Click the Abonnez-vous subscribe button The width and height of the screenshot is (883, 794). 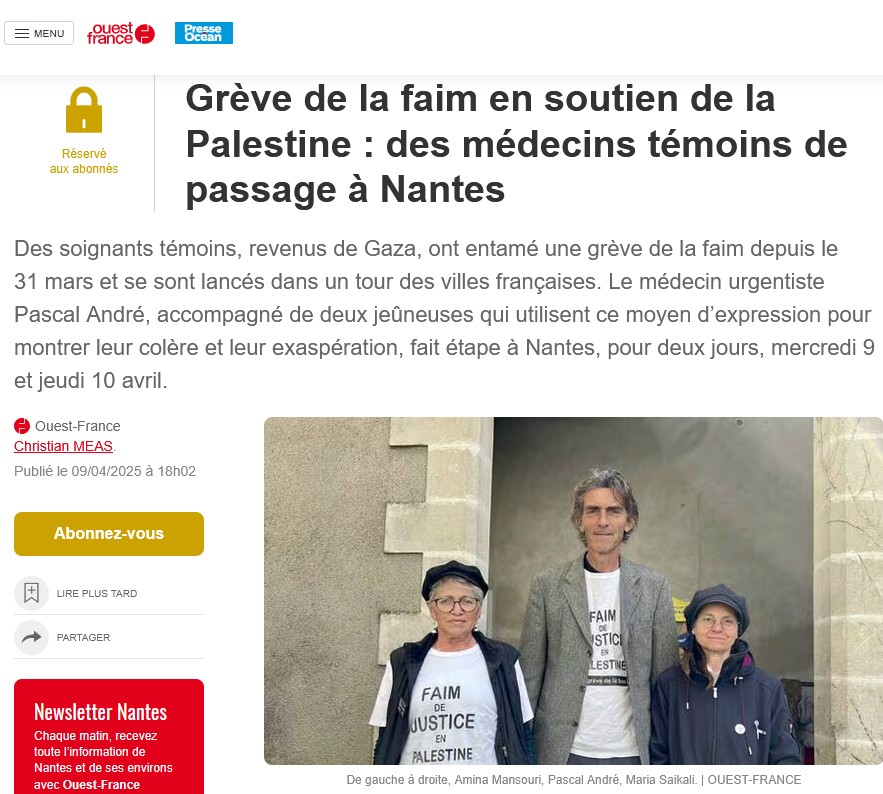109,534
